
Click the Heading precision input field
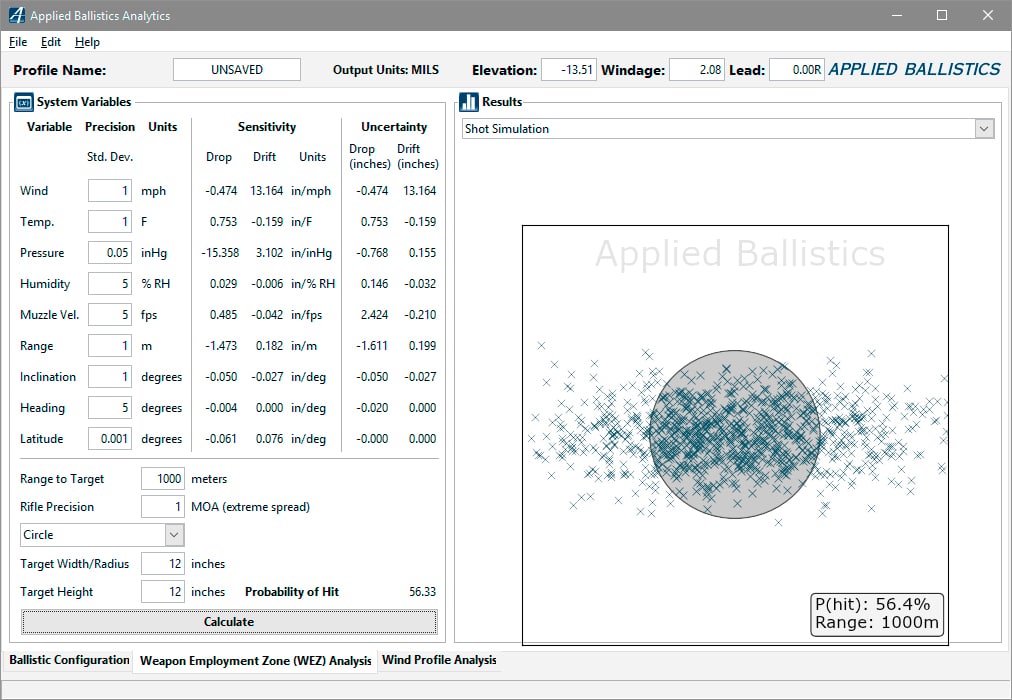[110, 408]
